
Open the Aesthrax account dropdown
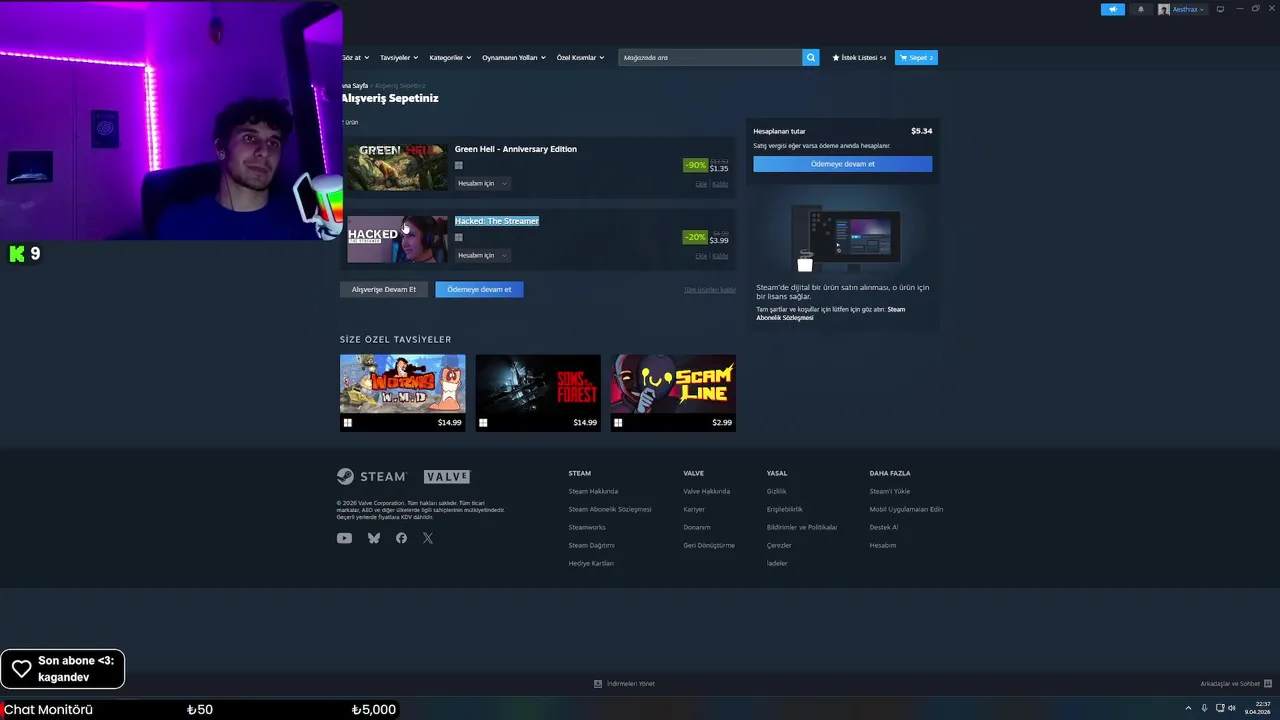coord(1182,9)
